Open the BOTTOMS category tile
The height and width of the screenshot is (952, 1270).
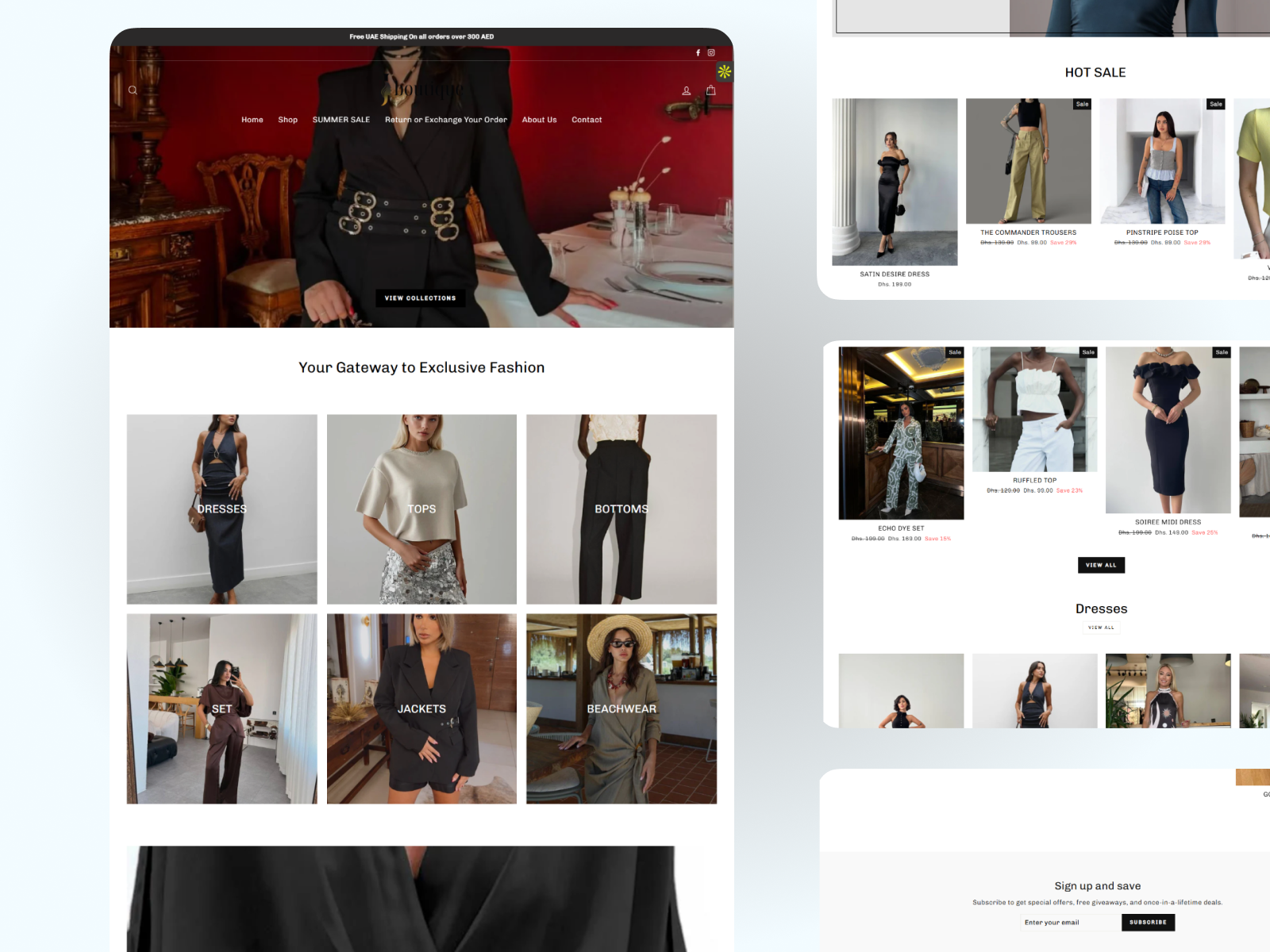click(x=622, y=509)
